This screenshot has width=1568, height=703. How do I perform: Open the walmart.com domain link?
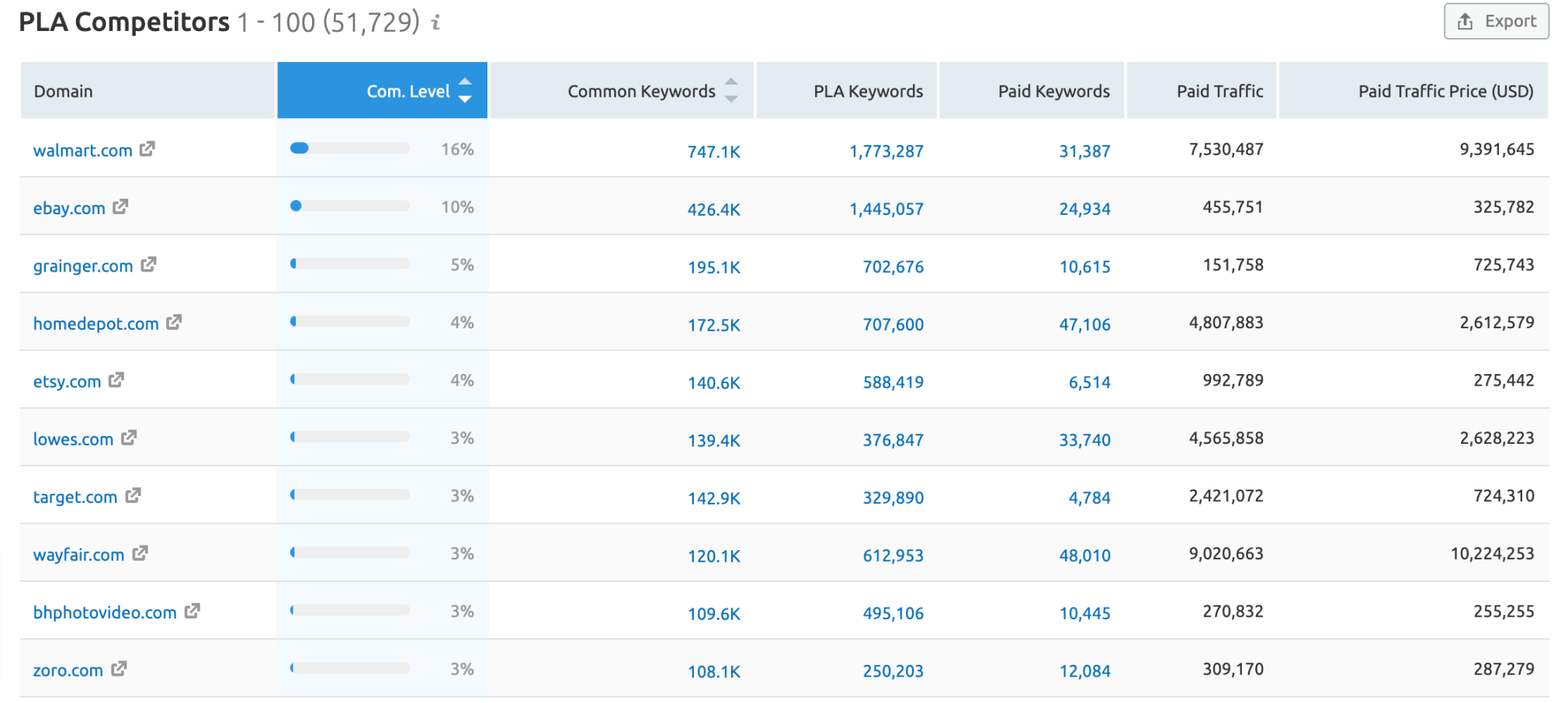tap(83, 151)
